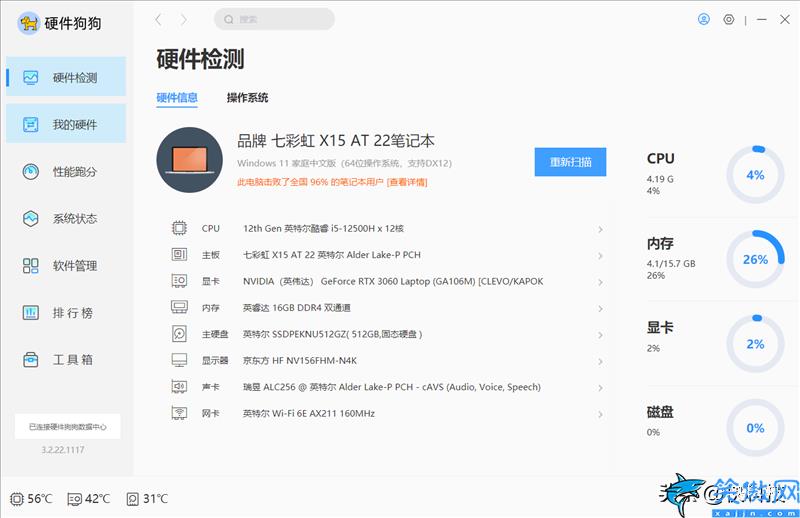The height and width of the screenshot is (518, 800).
Task: Click the 内存 memory row icon
Action: (x=179, y=307)
